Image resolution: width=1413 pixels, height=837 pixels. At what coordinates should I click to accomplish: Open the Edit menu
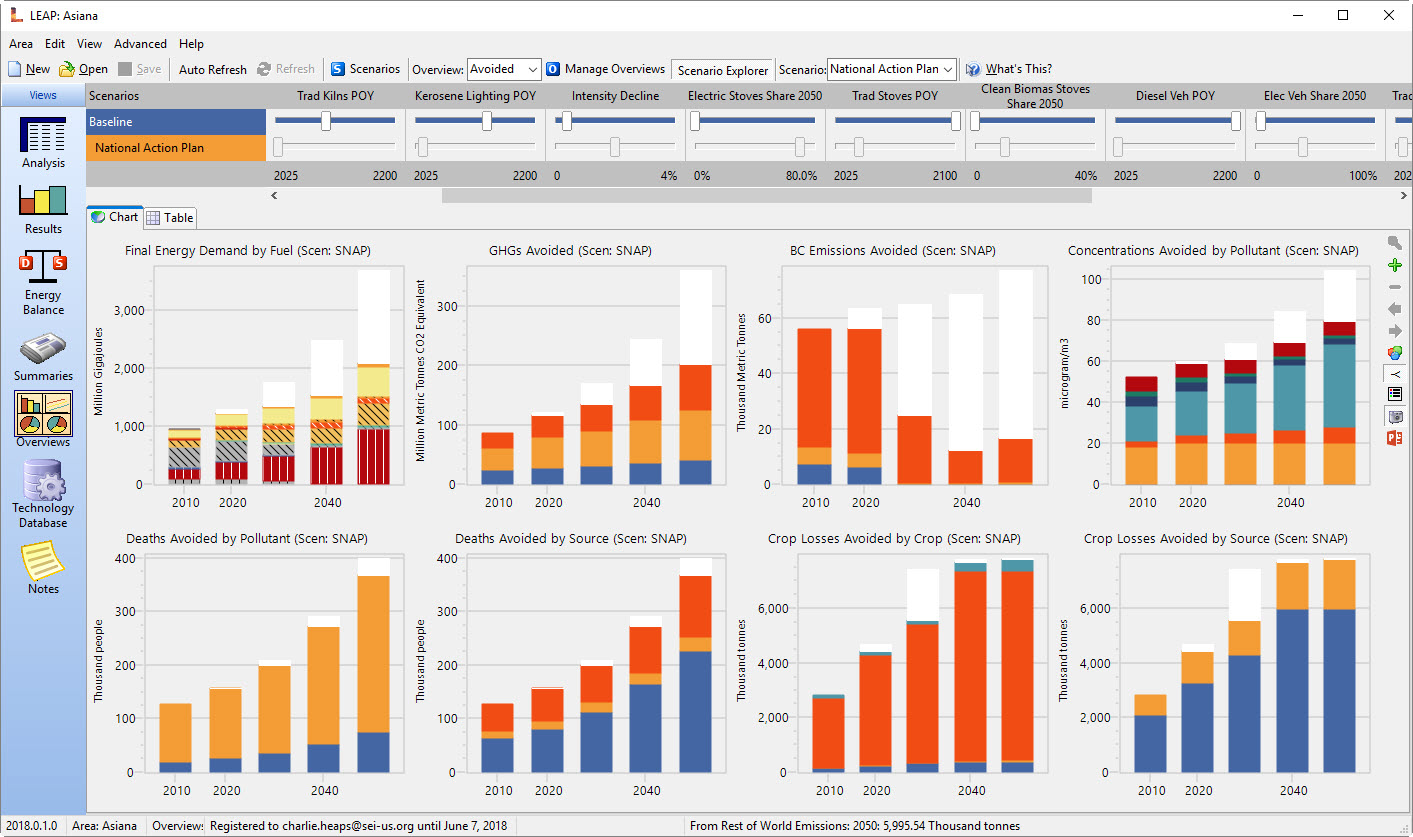[x=55, y=44]
